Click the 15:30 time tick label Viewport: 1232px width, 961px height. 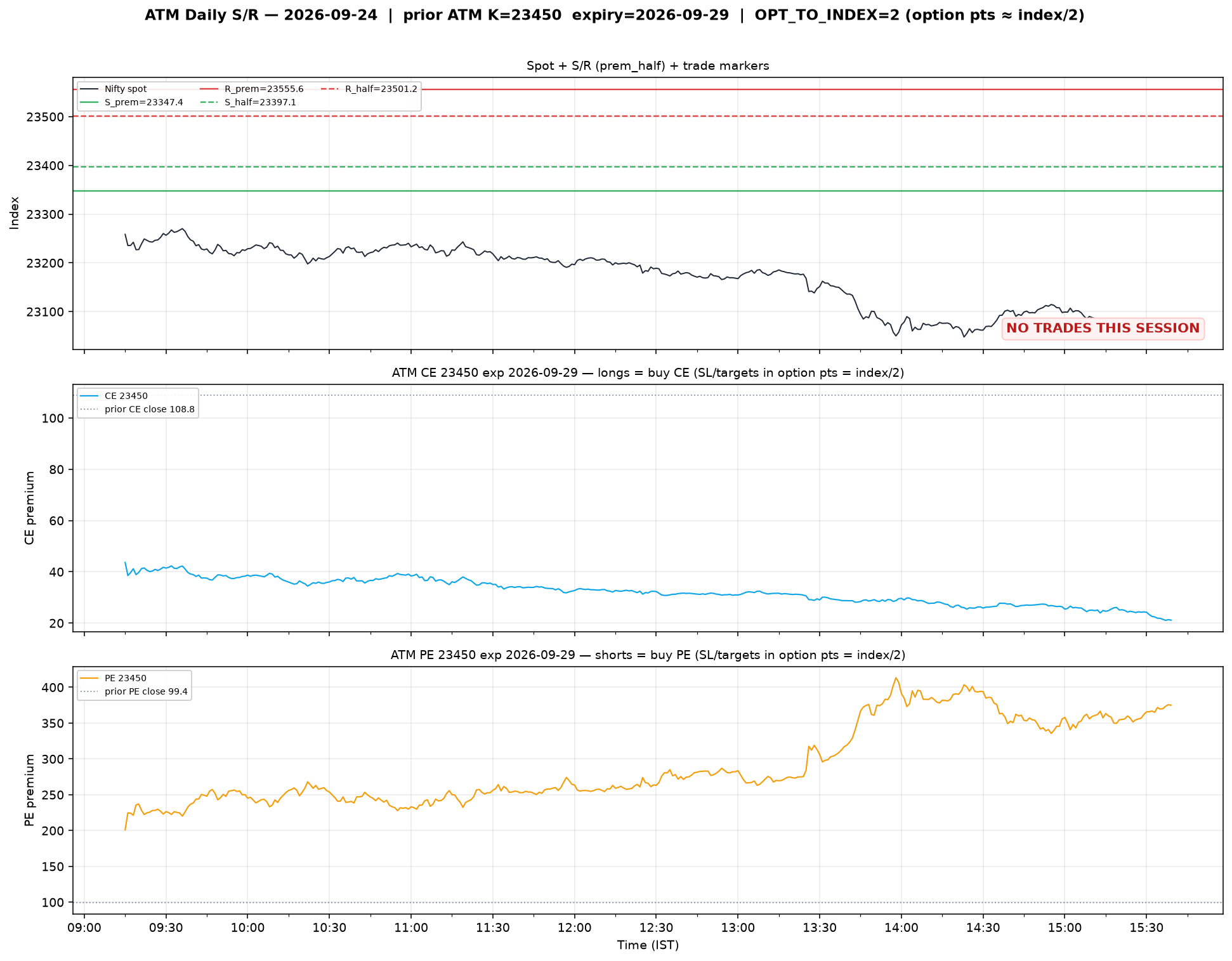1146,927
